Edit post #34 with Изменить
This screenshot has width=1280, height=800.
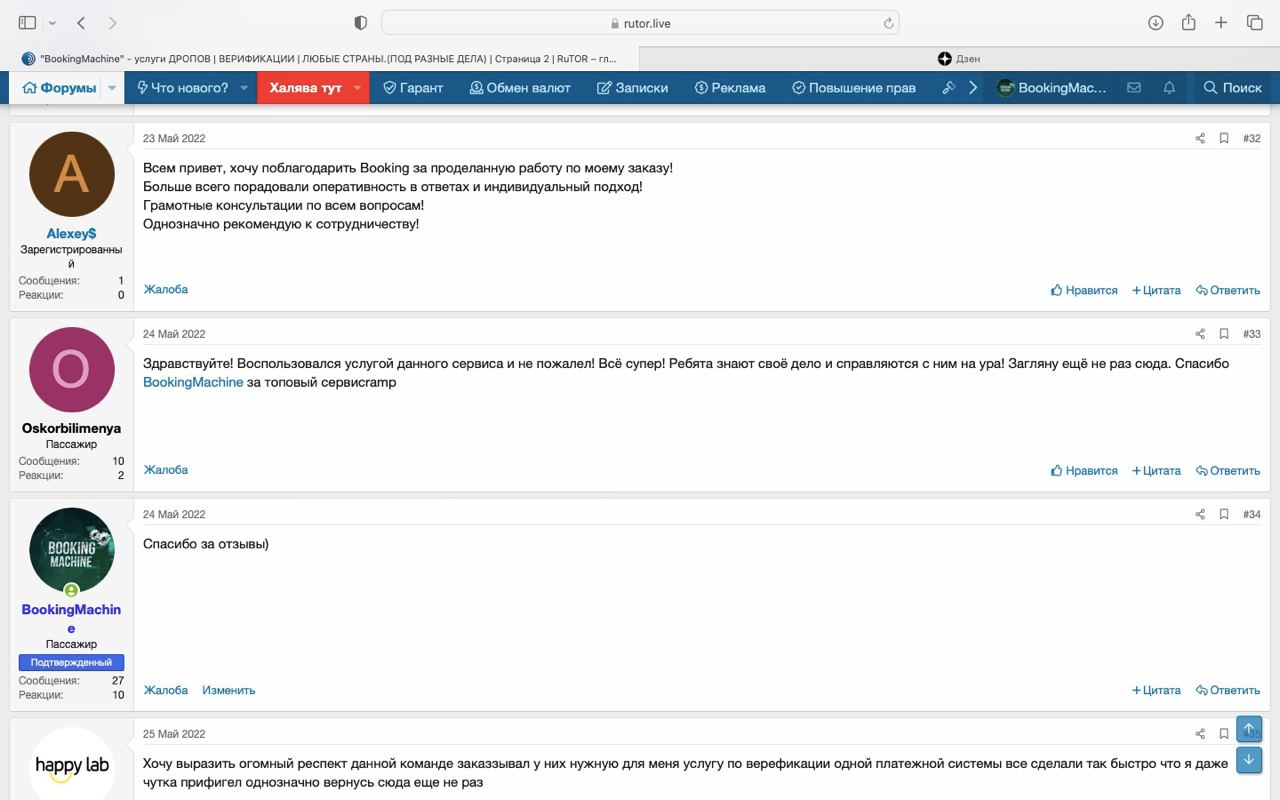pyautogui.click(x=228, y=690)
